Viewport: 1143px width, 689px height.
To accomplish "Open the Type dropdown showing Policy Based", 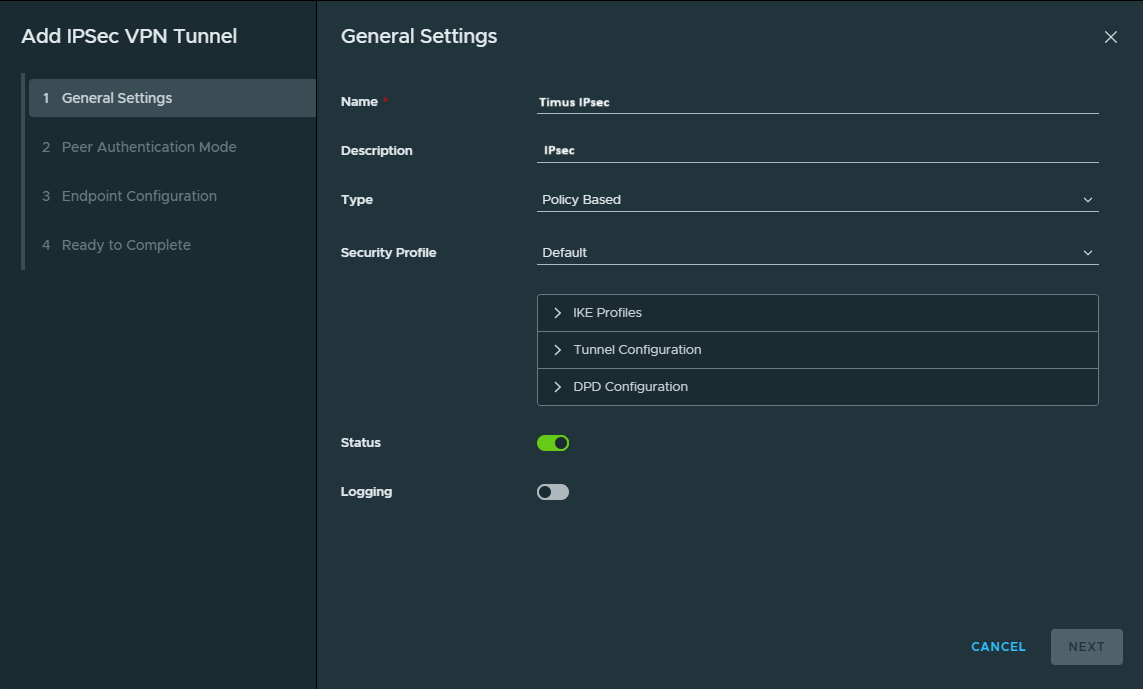I will pyautogui.click(x=817, y=200).
